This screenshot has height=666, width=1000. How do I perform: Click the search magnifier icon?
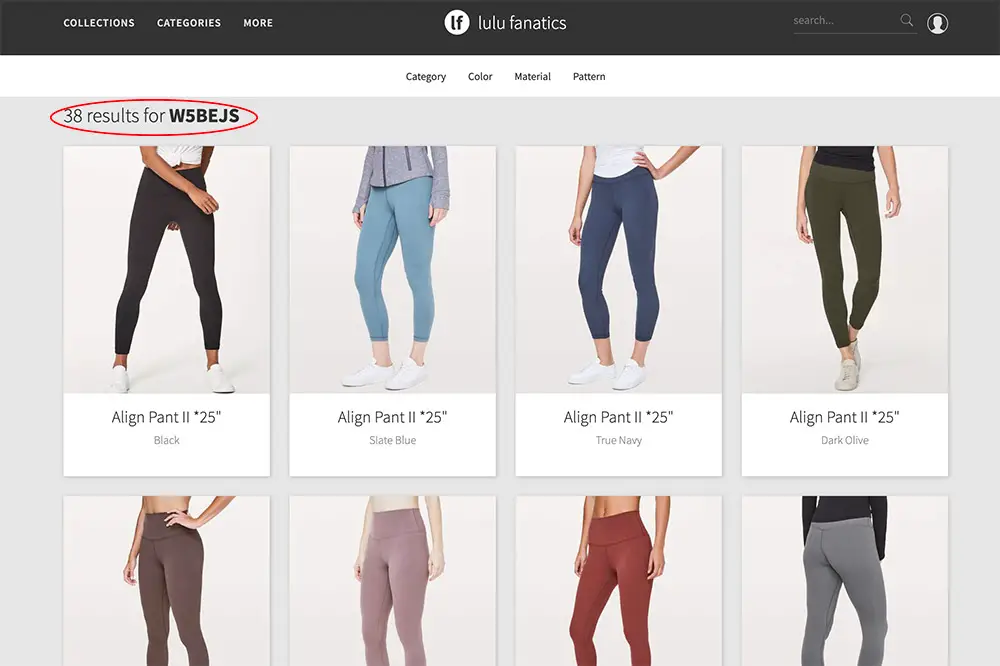click(906, 20)
